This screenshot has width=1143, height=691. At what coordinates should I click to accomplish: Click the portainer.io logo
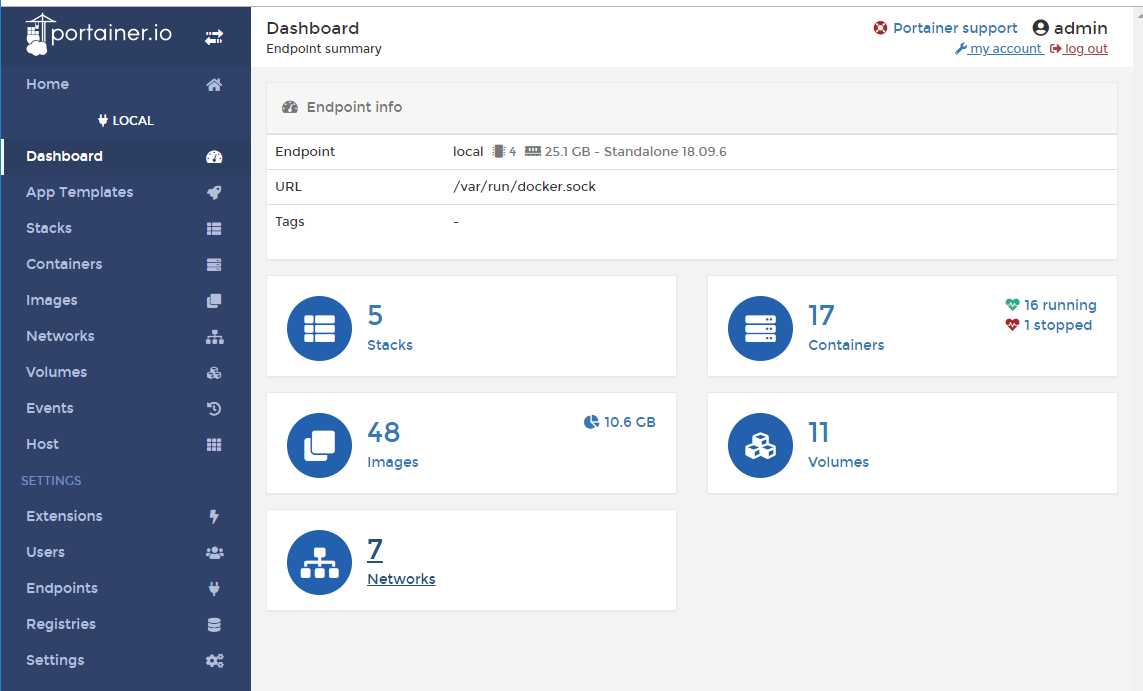(x=99, y=34)
